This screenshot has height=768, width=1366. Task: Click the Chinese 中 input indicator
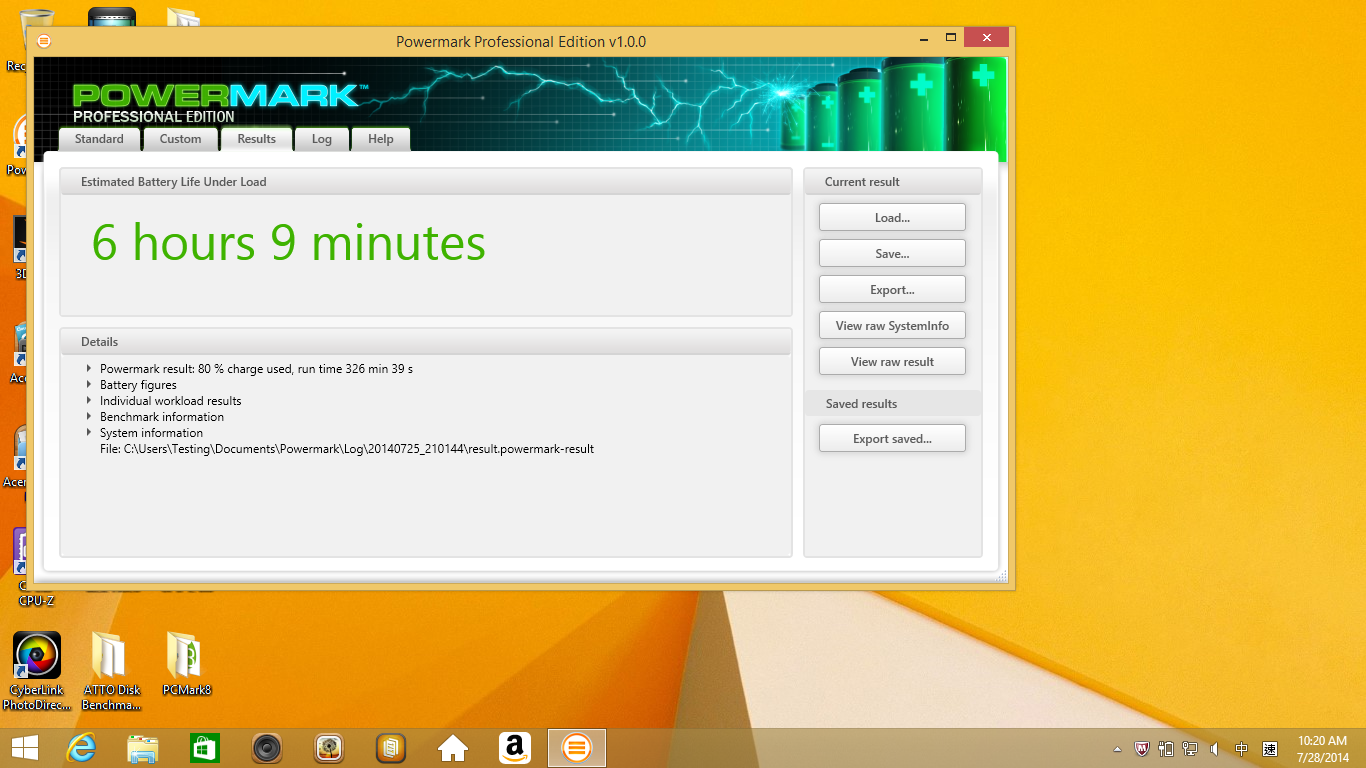[1242, 748]
